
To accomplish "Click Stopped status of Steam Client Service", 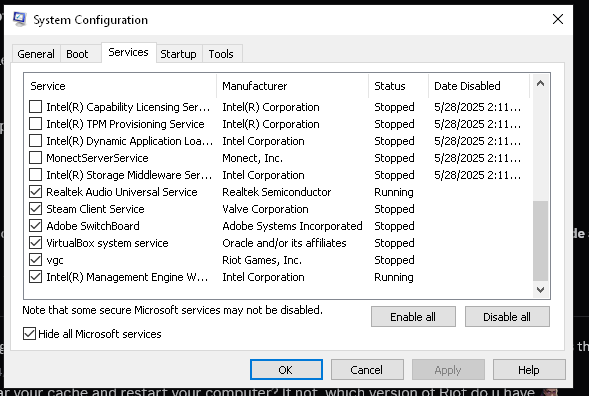I will [x=394, y=209].
